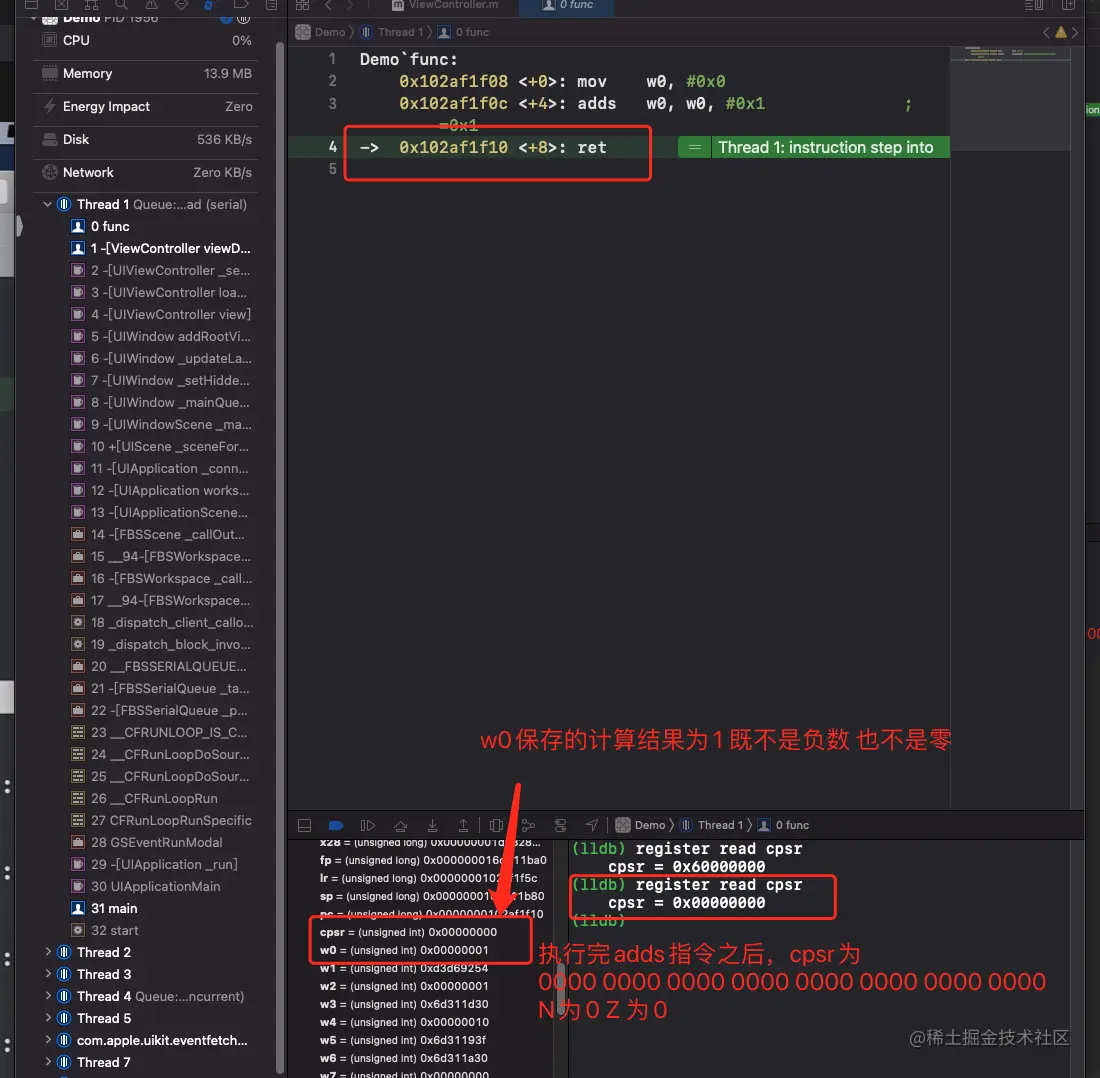Expand Thread 4 in the navigator

(47, 996)
